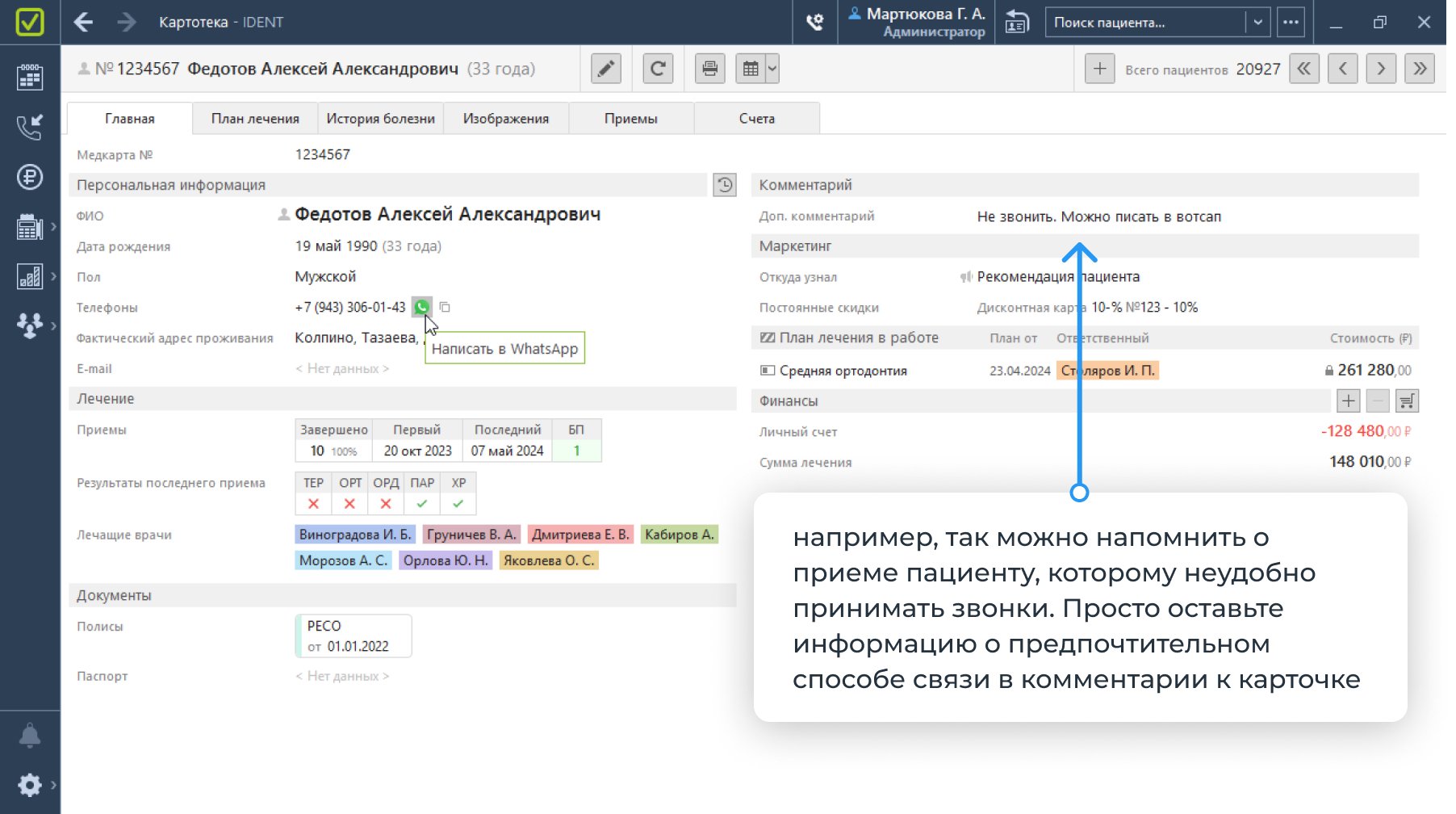Switch to the Главная tab

click(130, 118)
